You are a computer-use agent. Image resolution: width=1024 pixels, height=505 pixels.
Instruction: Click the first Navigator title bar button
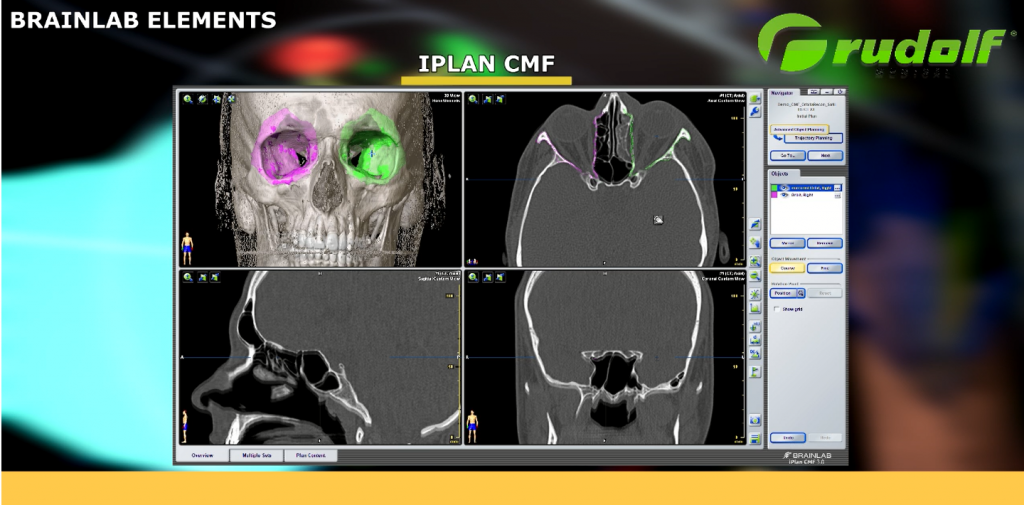(814, 92)
